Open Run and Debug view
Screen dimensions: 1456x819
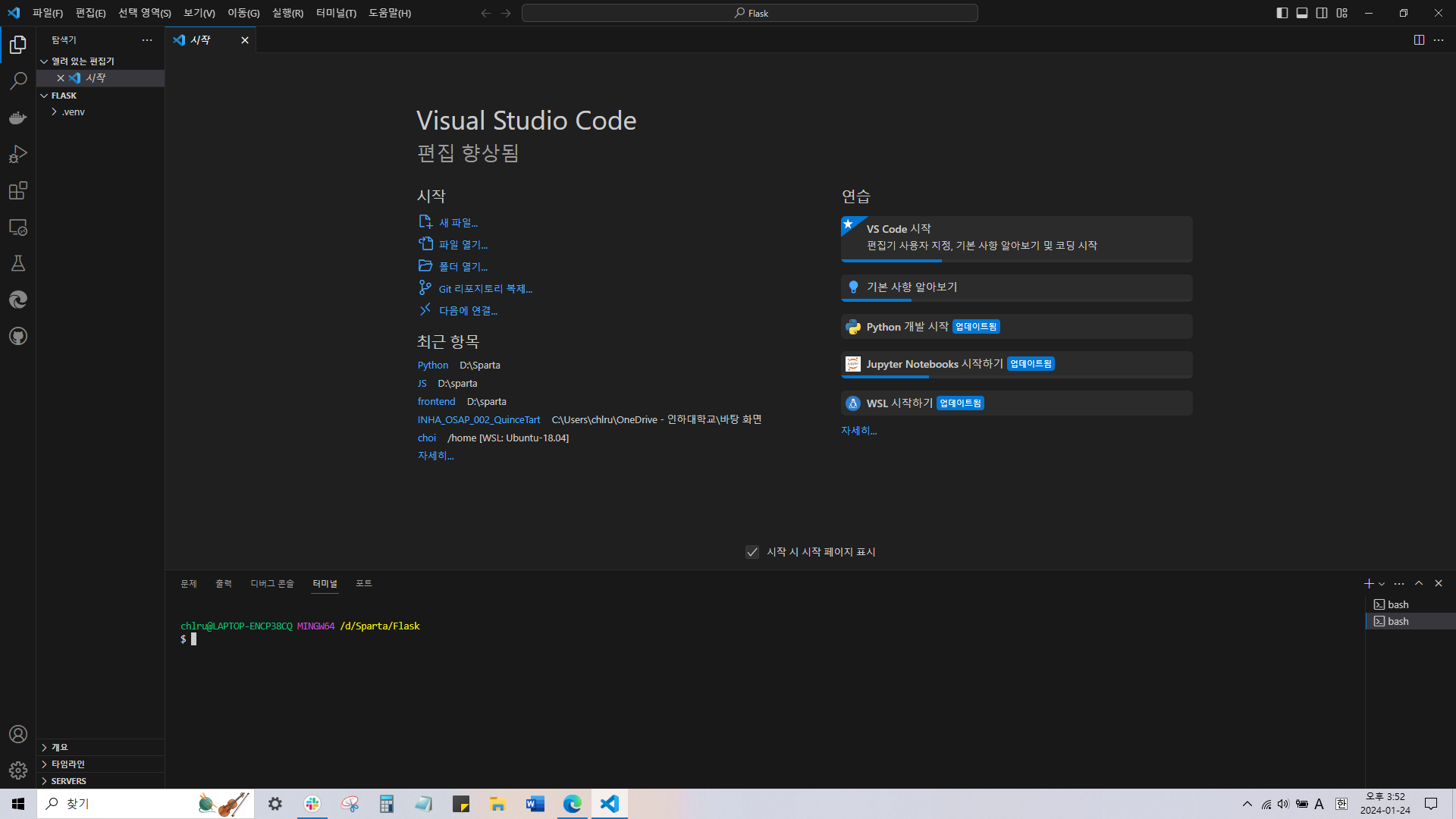[x=18, y=154]
